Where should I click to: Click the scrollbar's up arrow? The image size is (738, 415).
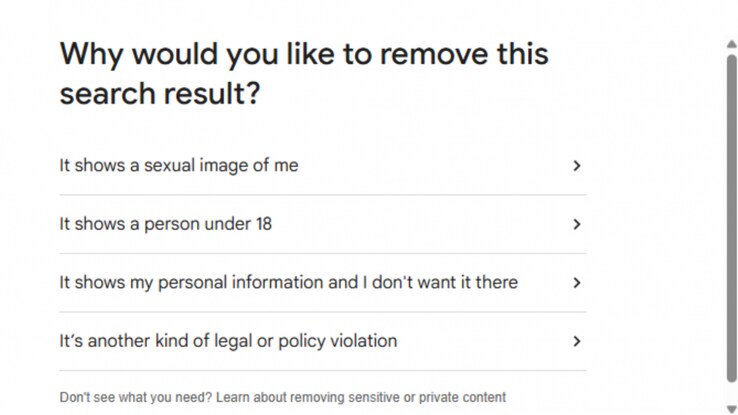click(731, 44)
